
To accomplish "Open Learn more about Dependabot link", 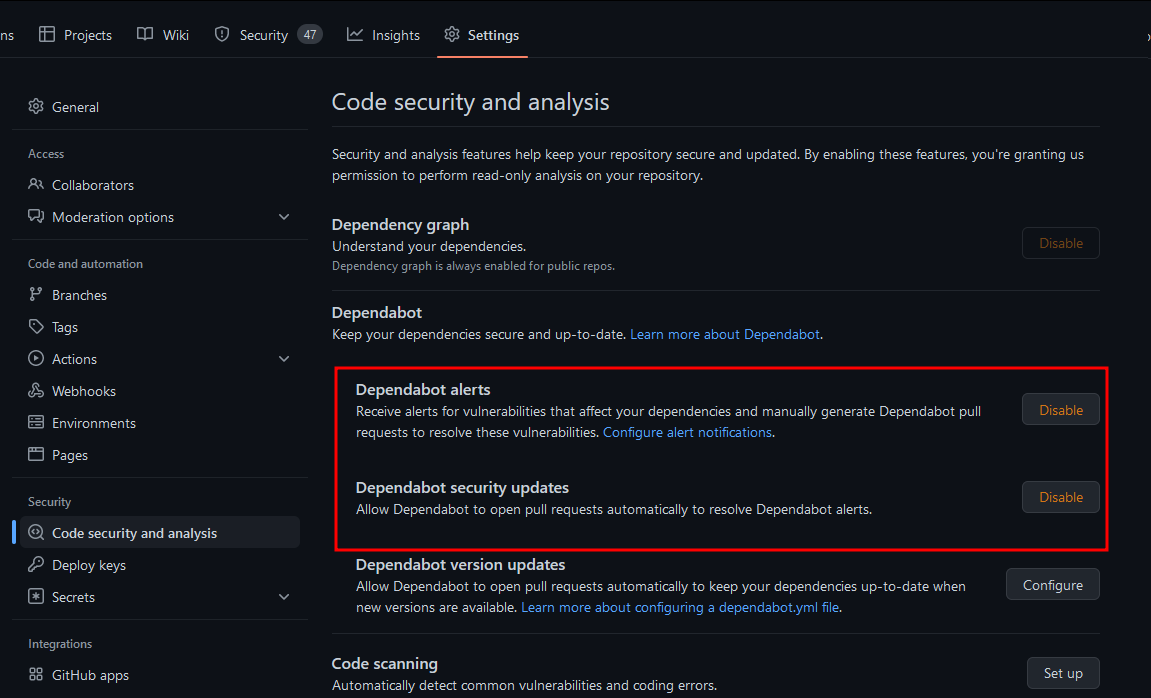I will click(725, 334).
